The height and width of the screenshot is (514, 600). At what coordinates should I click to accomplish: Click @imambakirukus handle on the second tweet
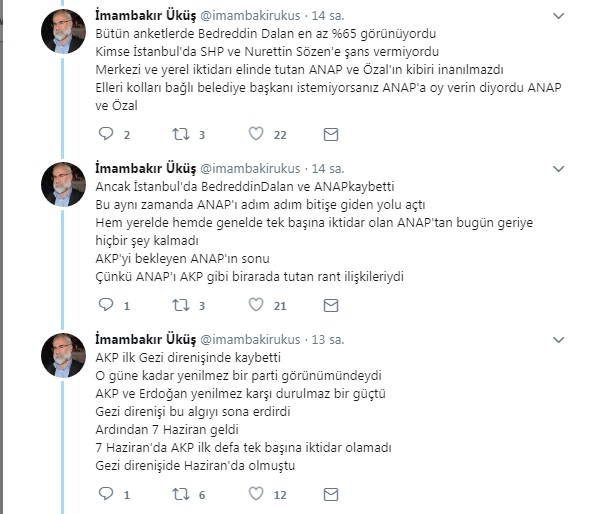pos(252,168)
